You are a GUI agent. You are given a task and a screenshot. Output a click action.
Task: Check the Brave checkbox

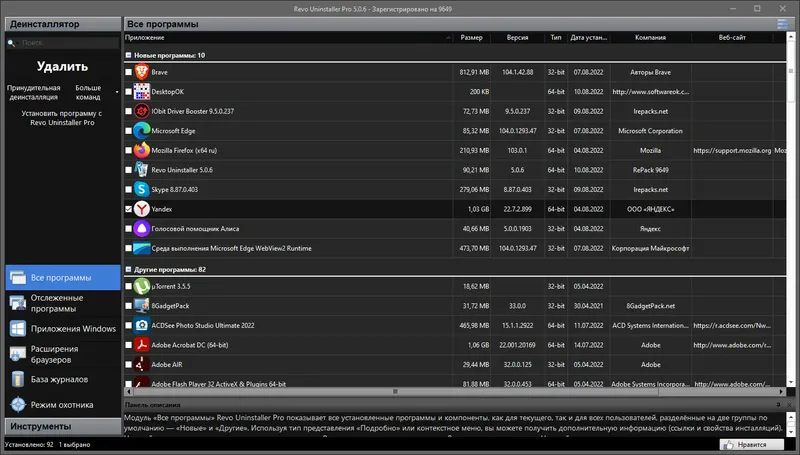click(x=129, y=72)
